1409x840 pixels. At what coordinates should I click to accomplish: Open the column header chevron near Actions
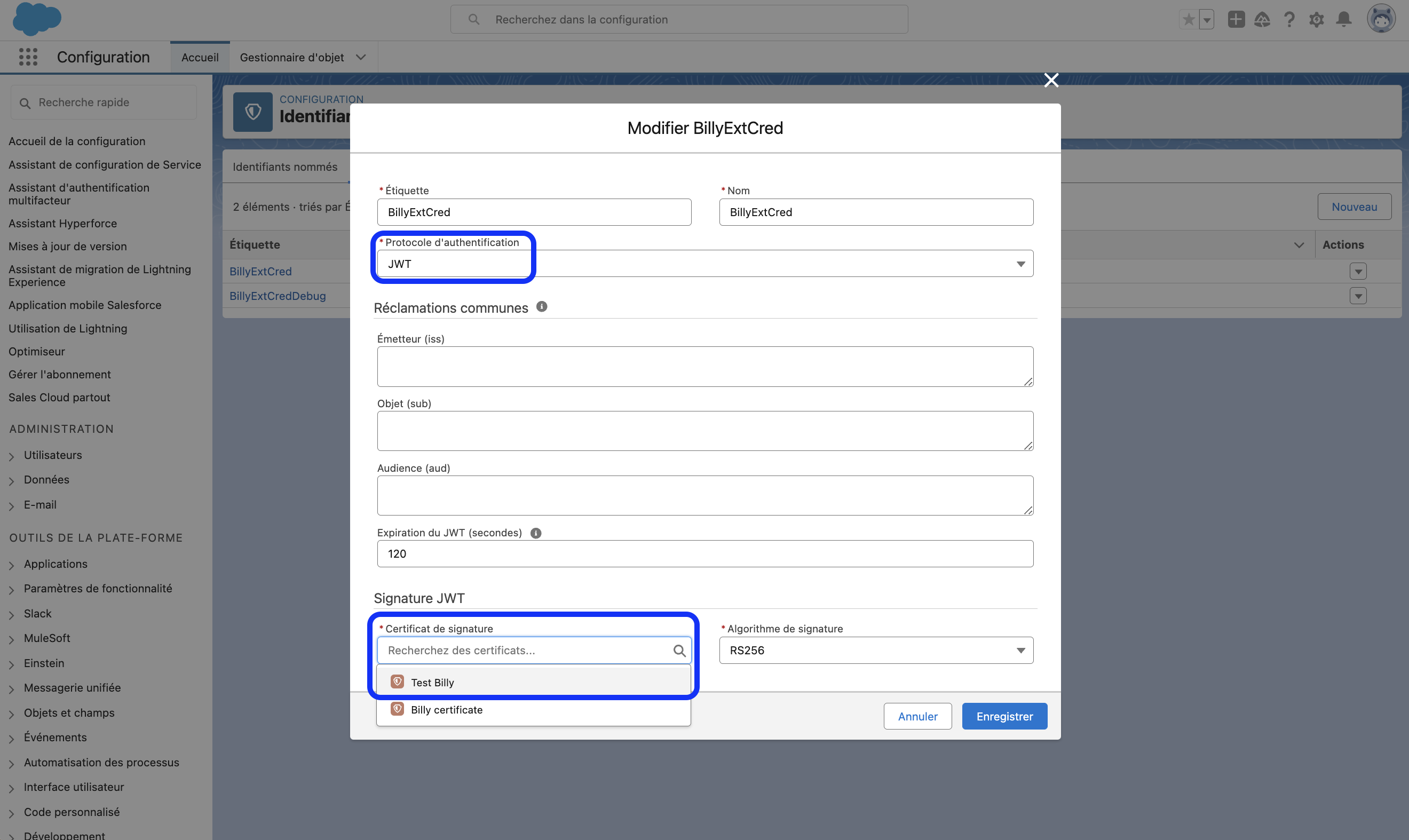pos(1299,245)
